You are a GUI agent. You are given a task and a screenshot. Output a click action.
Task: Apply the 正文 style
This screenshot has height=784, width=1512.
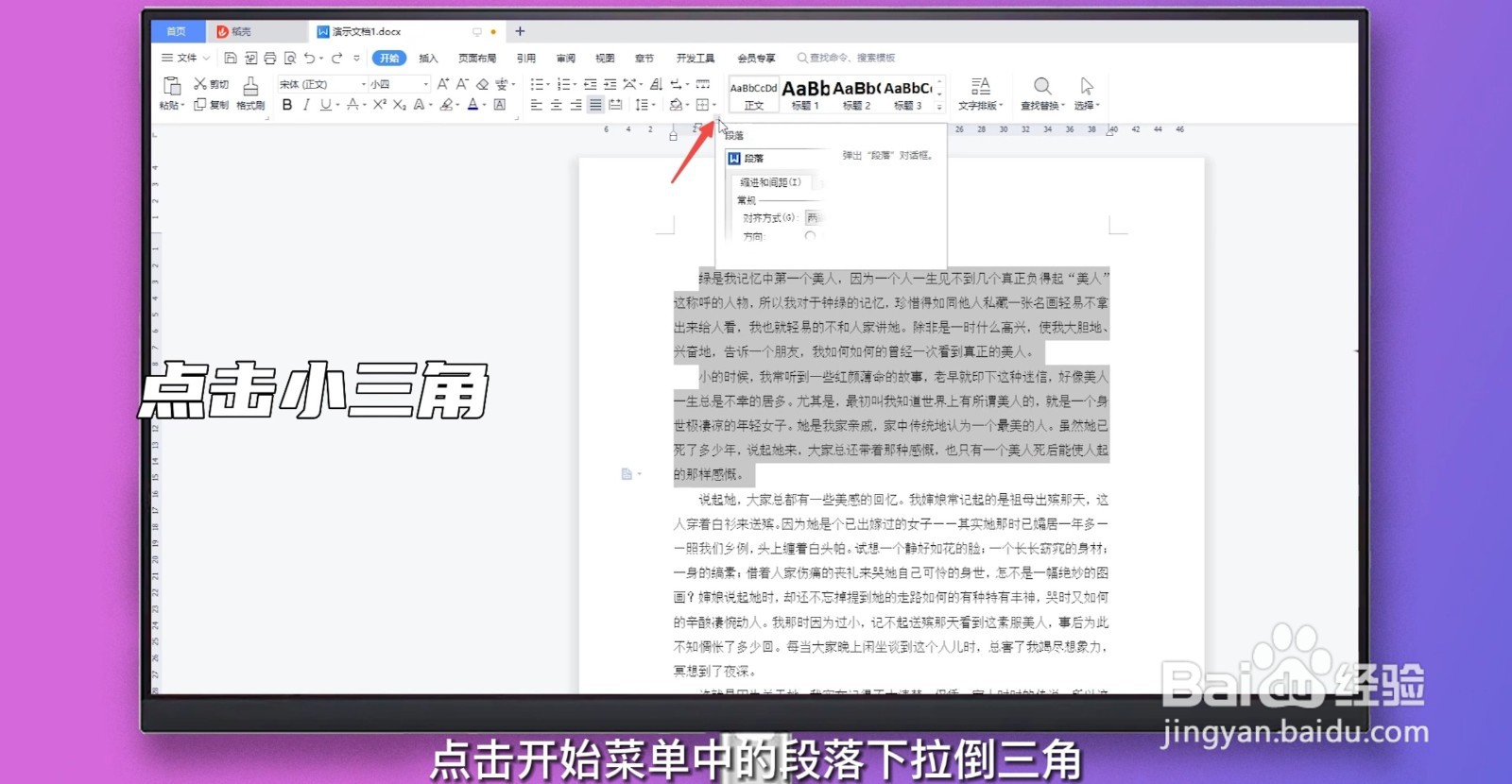(754, 94)
